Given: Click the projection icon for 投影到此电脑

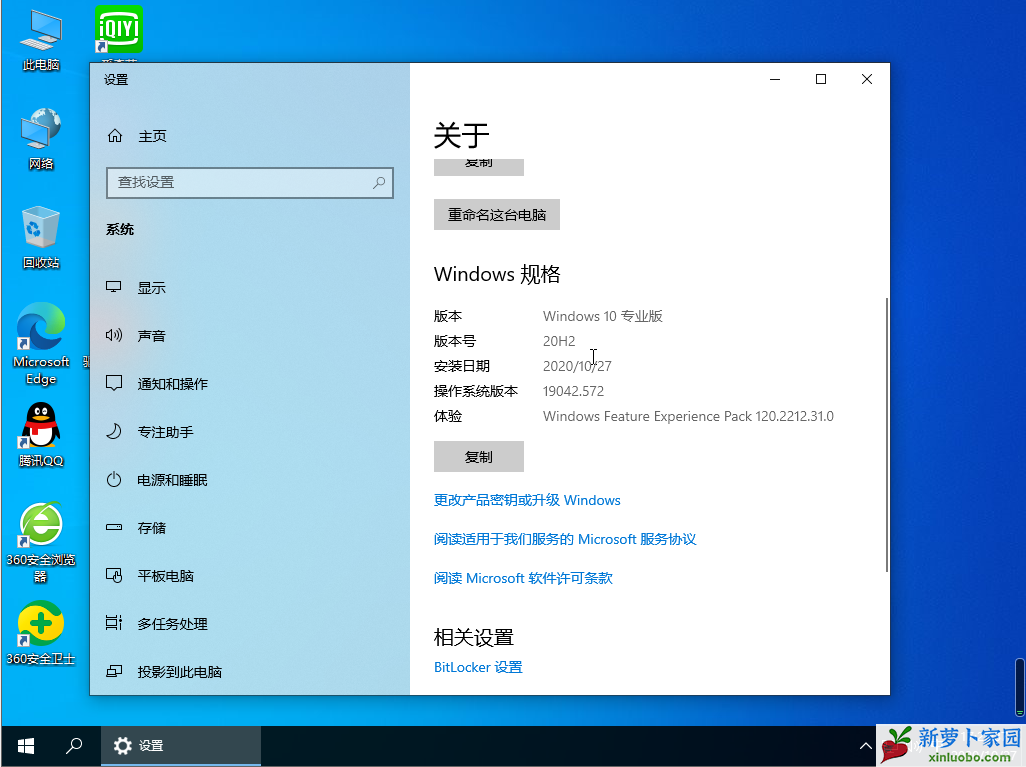Looking at the screenshot, I should pos(114,671).
